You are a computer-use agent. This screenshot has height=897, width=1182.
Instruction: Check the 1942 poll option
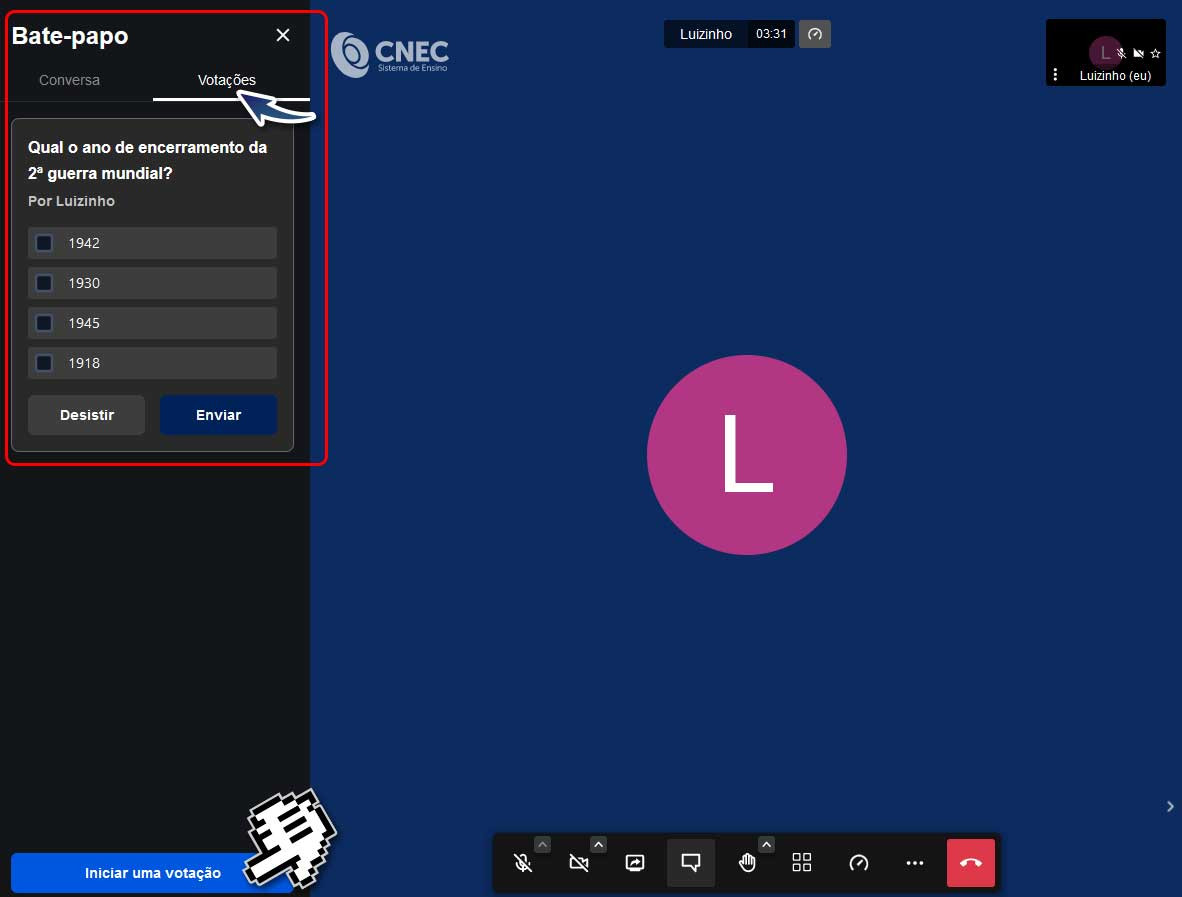click(44, 243)
